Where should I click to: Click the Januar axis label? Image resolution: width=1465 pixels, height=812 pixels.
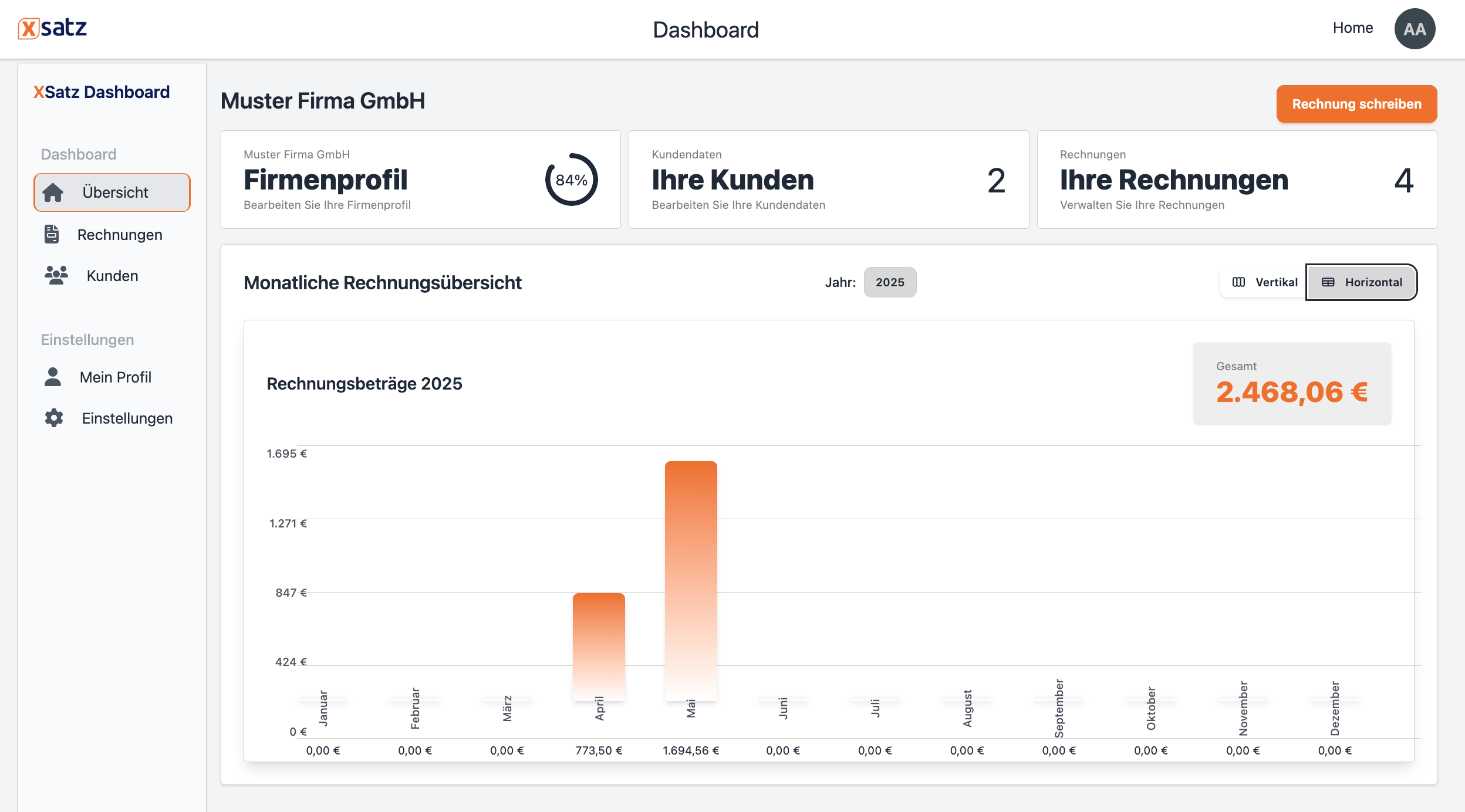point(323,708)
